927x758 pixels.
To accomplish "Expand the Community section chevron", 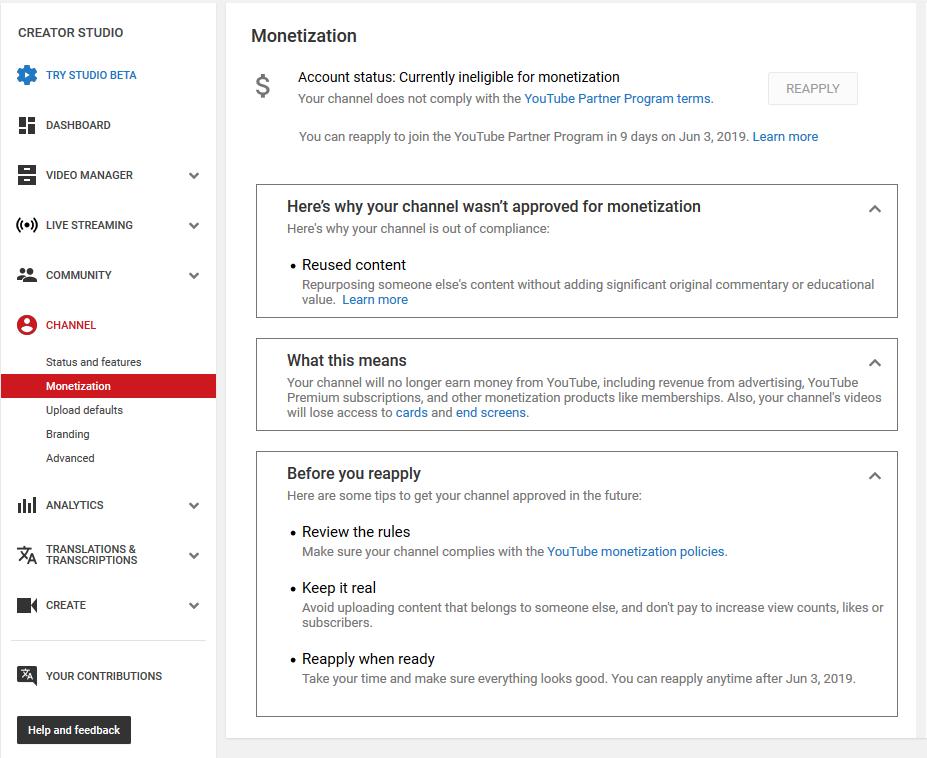I will (x=194, y=276).
